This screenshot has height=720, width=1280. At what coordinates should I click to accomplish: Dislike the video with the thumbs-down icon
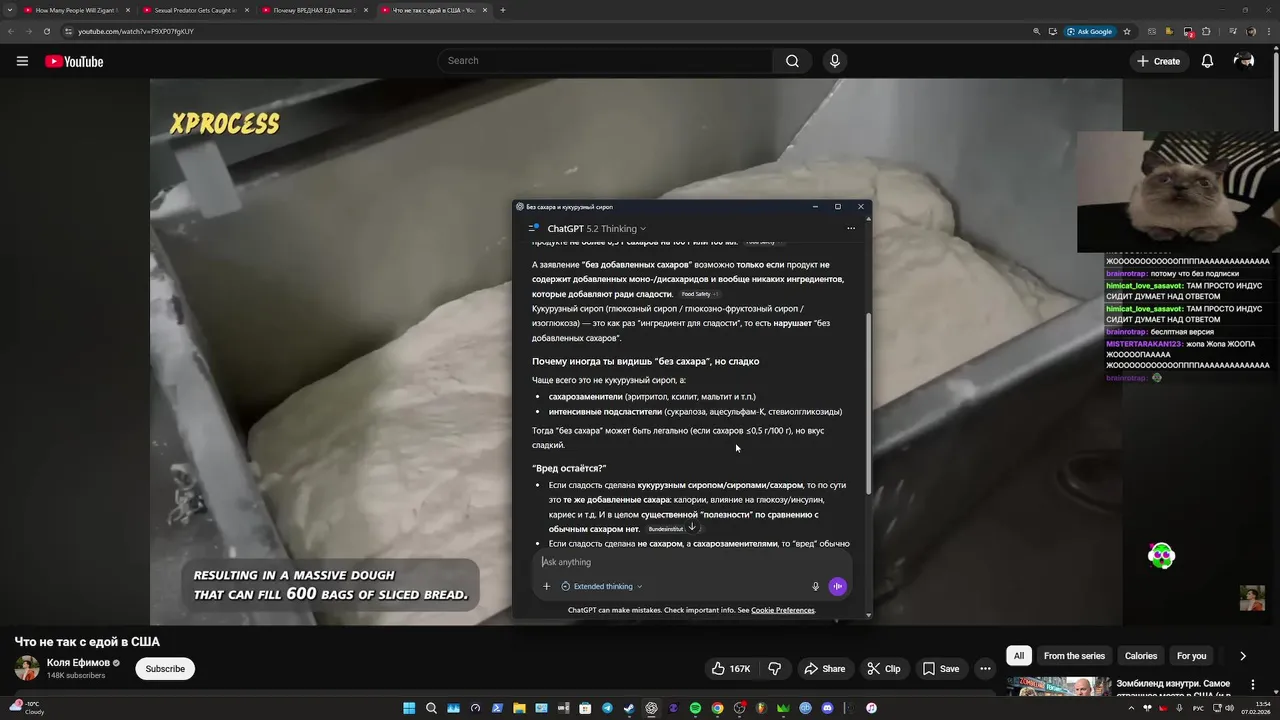pyautogui.click(x=774, y=669)
